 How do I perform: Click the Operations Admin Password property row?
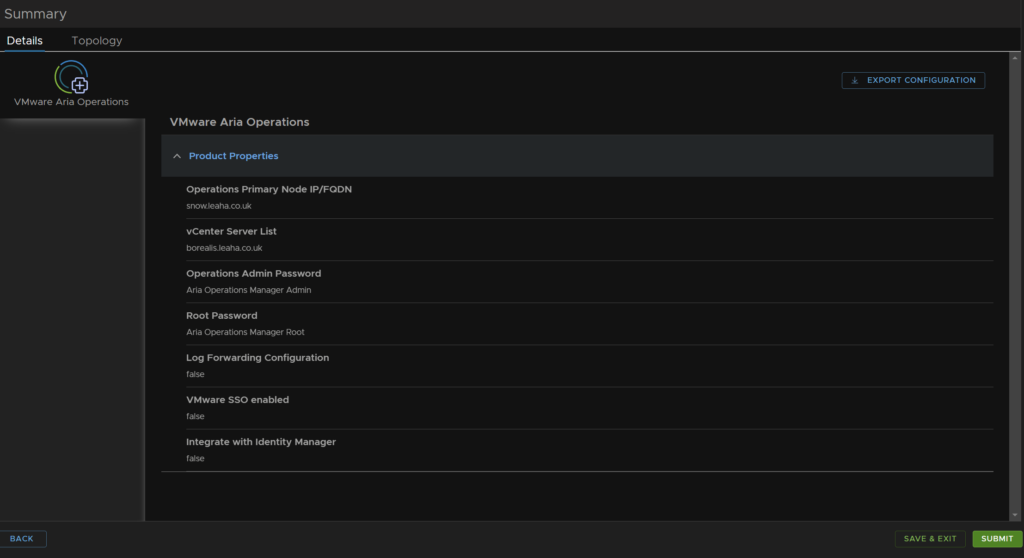589,282
